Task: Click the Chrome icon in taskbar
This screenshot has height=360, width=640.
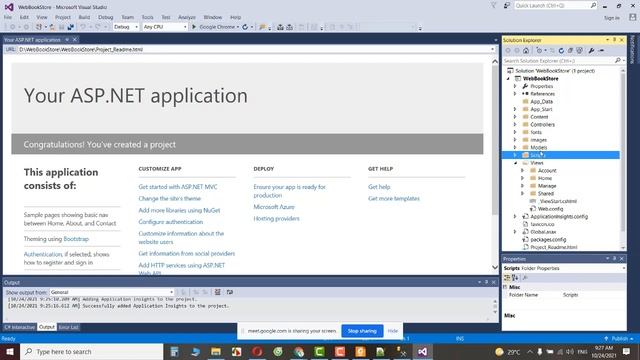Action: pyautogui.click(x=299, y=351)
